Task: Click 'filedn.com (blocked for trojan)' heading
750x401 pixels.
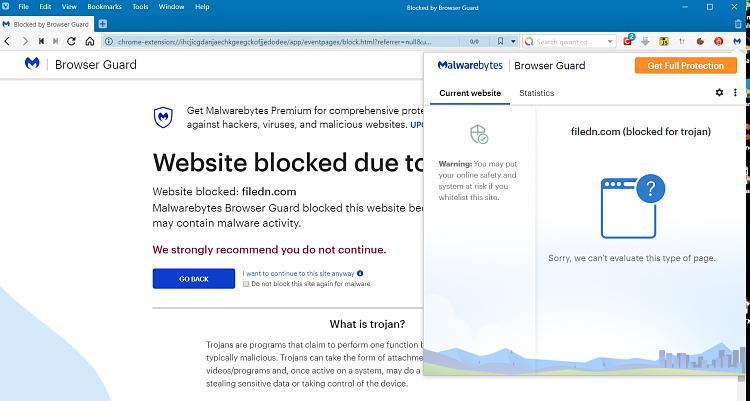Action: (640, 132)
